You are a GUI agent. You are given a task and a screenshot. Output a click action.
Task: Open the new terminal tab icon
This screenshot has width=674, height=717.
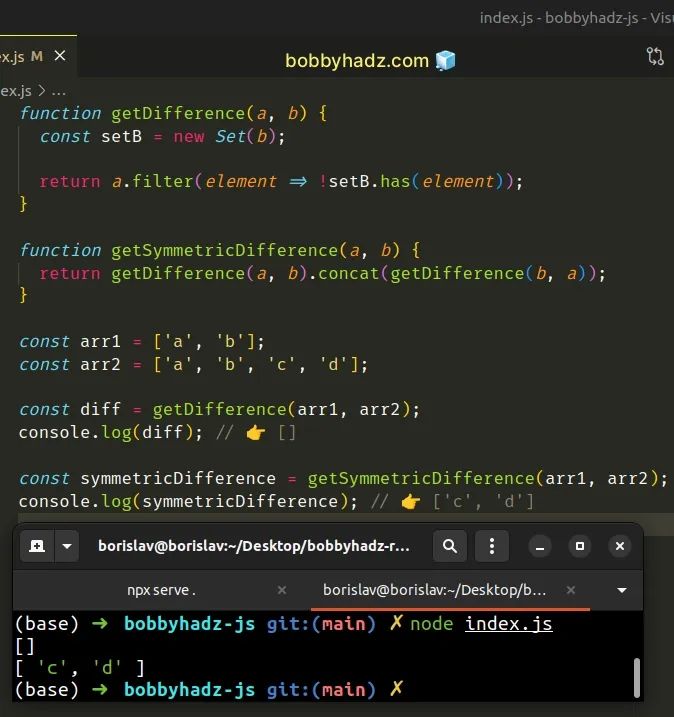[37, 546]
